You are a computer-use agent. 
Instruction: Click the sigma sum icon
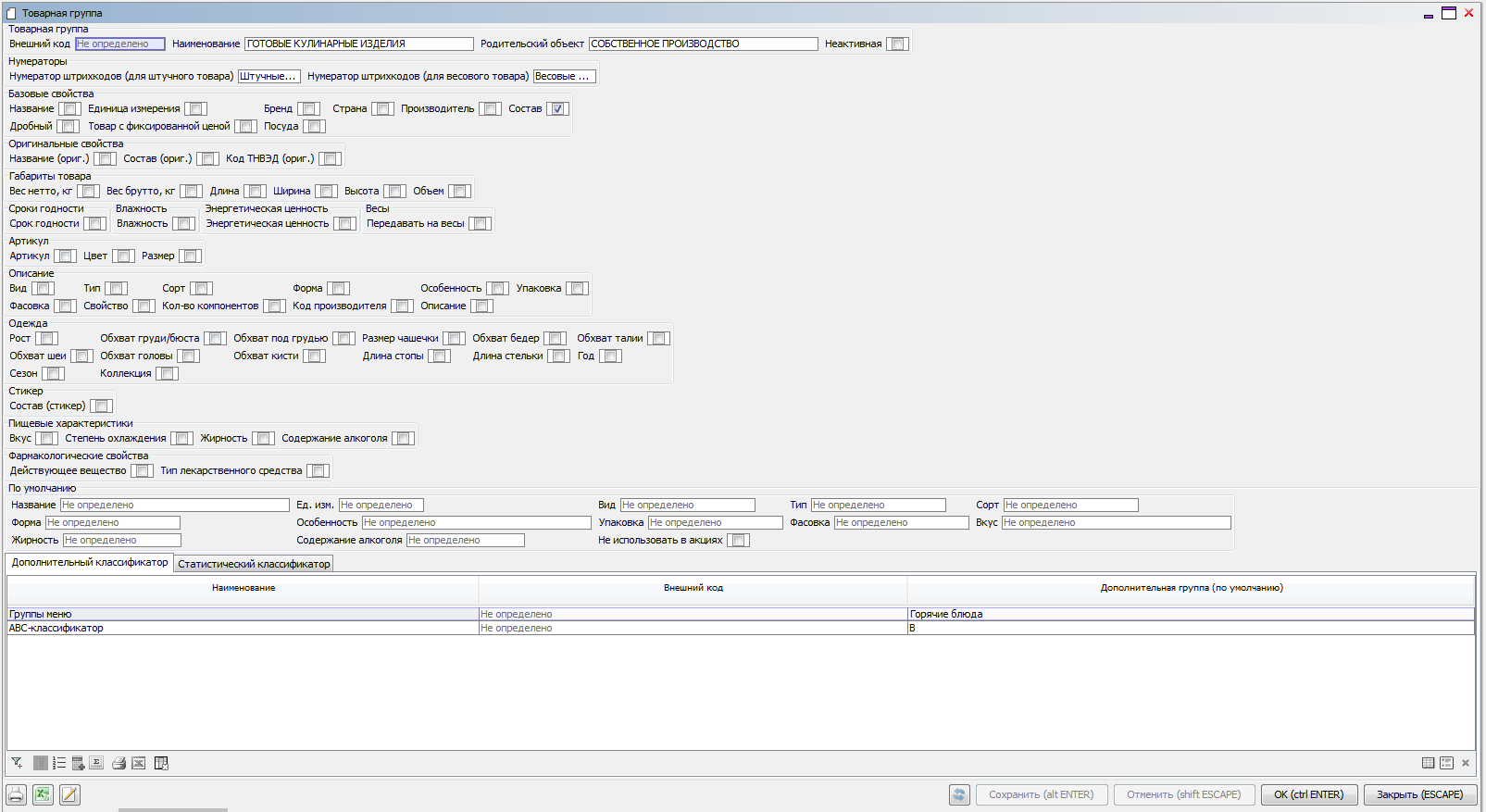pos(96,763)
